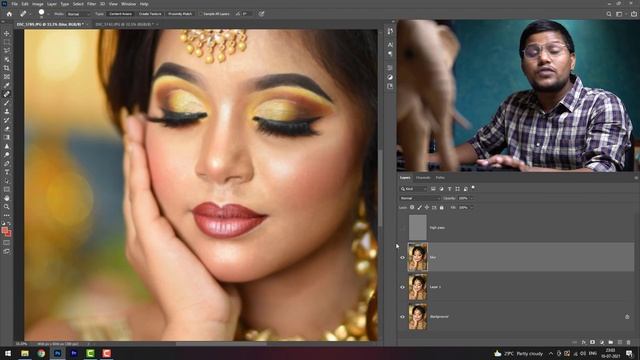Open the Kind filter dropdown
640x360 pixels.
[x=413, y=189]
